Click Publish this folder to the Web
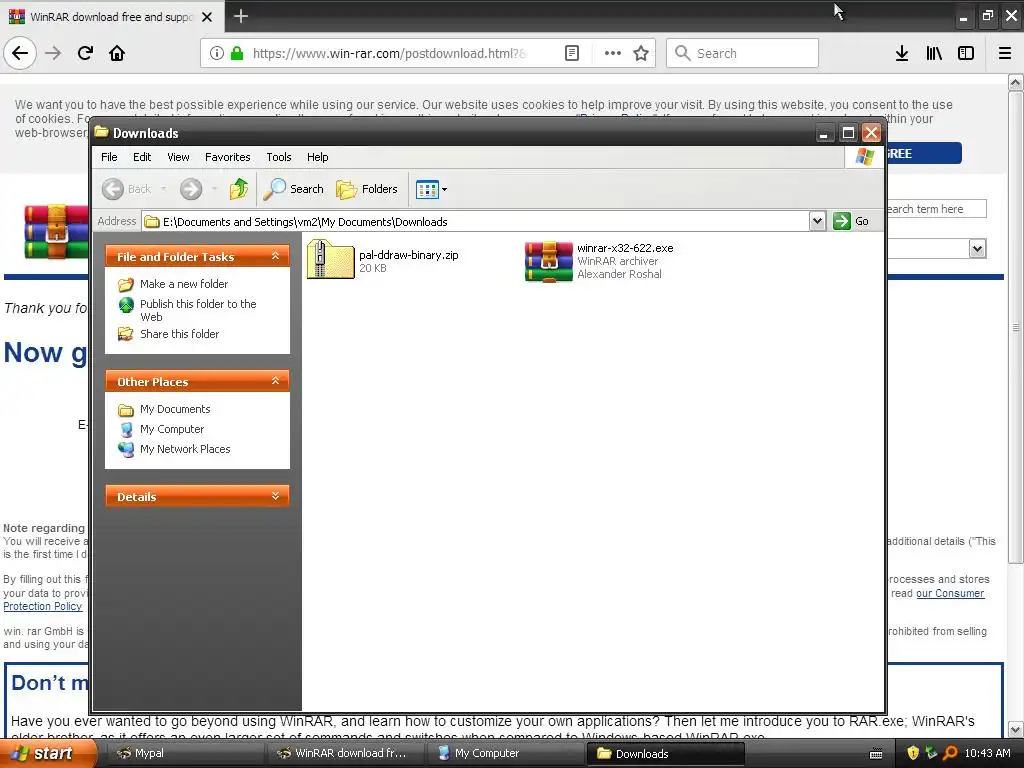This screenshot has width=1024, height=768. point(198,310)
